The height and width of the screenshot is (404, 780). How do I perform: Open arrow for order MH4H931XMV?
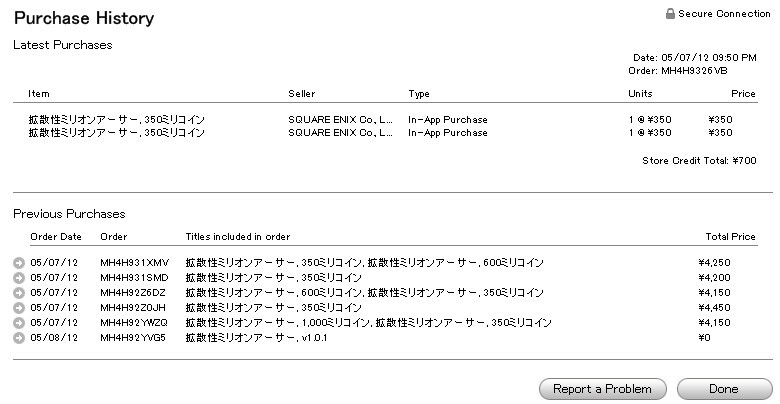(19, 263)
